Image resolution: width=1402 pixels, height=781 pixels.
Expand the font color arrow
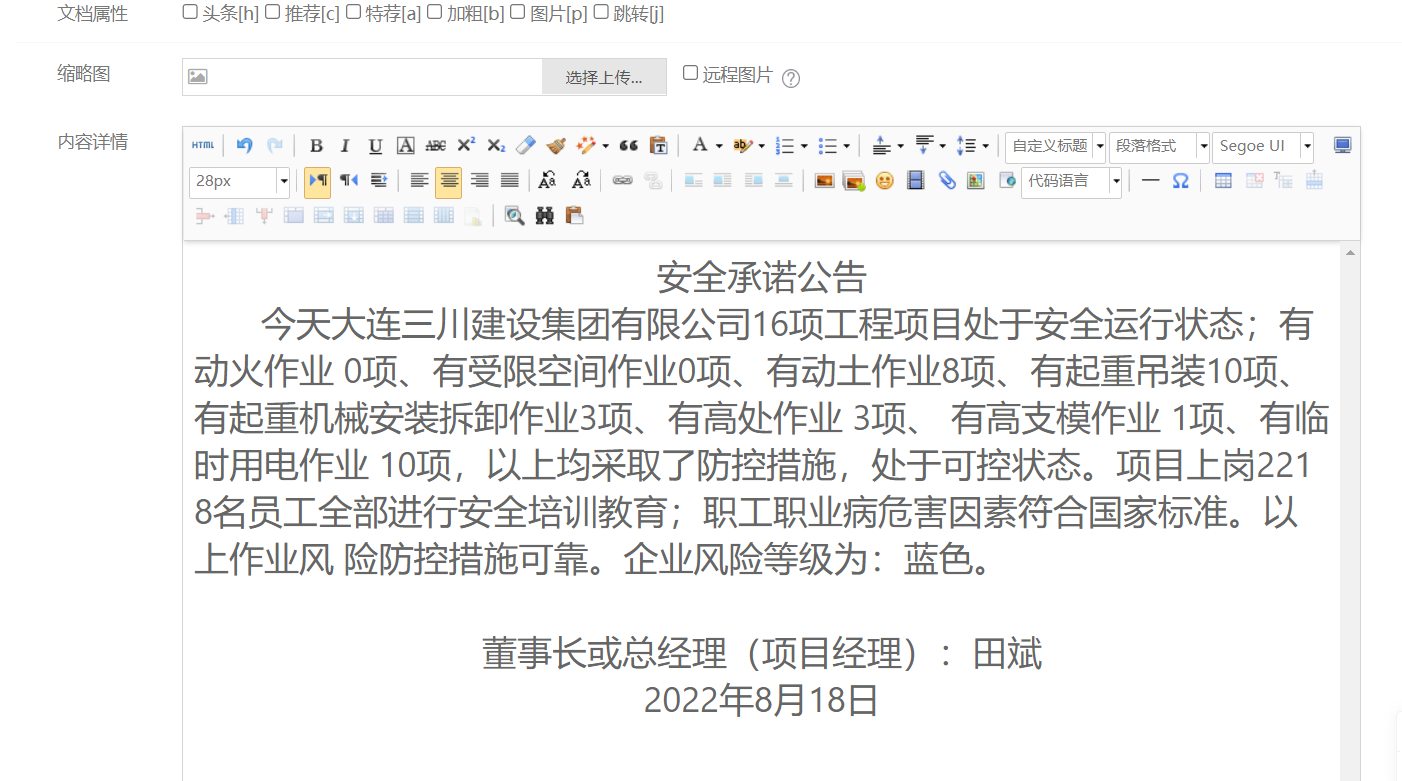pos(719,146)
